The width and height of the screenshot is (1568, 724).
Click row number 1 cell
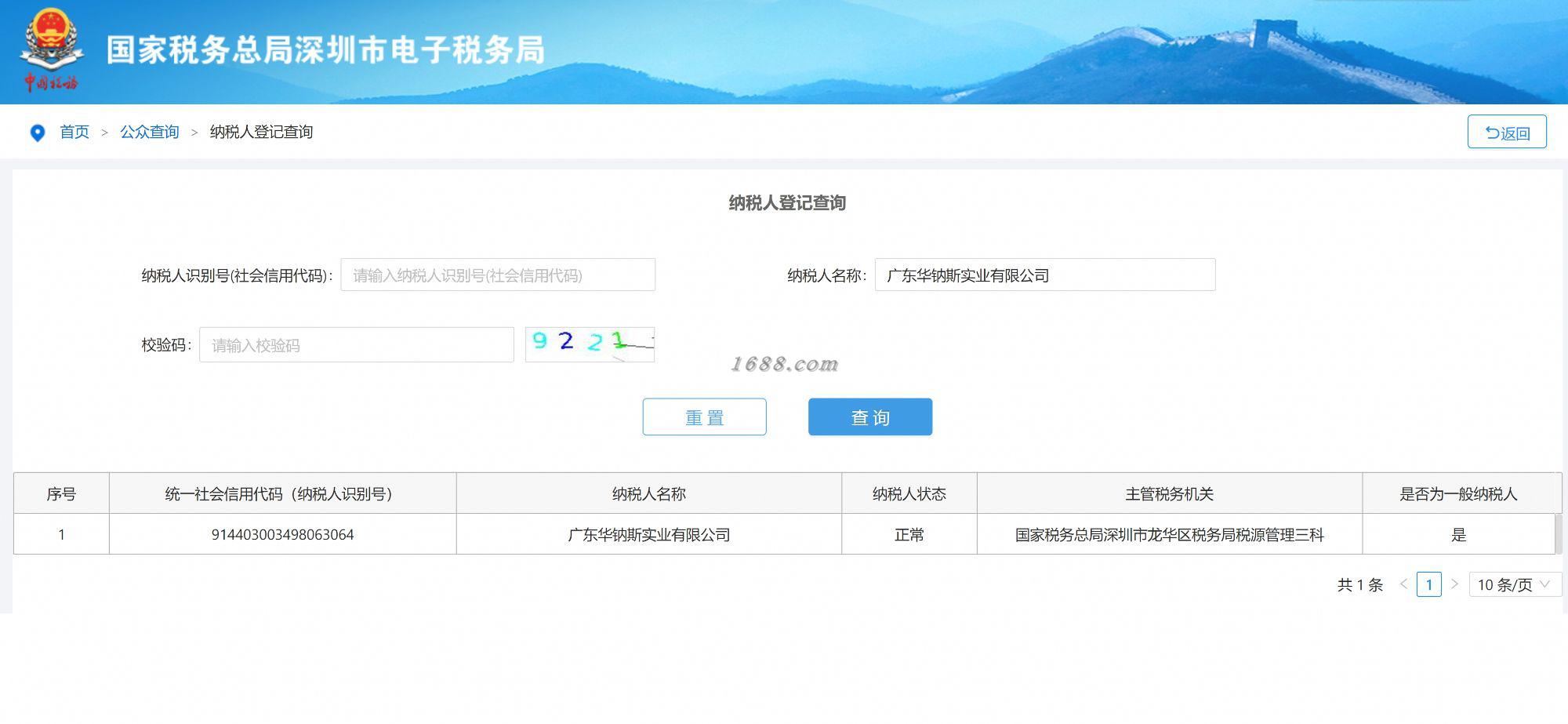[61, 534]
